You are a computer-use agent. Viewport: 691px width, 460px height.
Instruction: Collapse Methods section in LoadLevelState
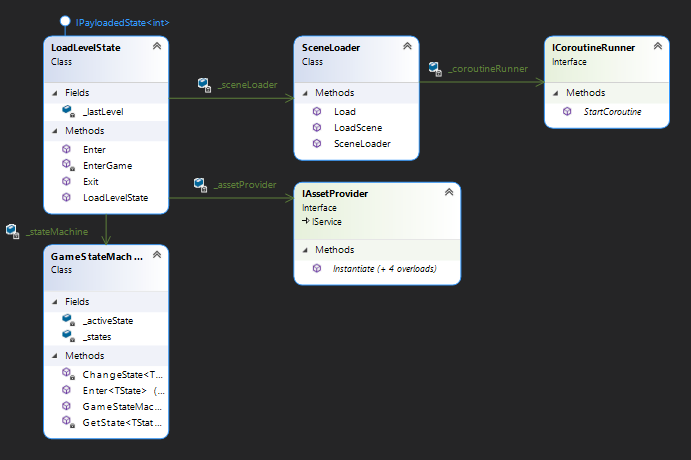click(55, 131)
